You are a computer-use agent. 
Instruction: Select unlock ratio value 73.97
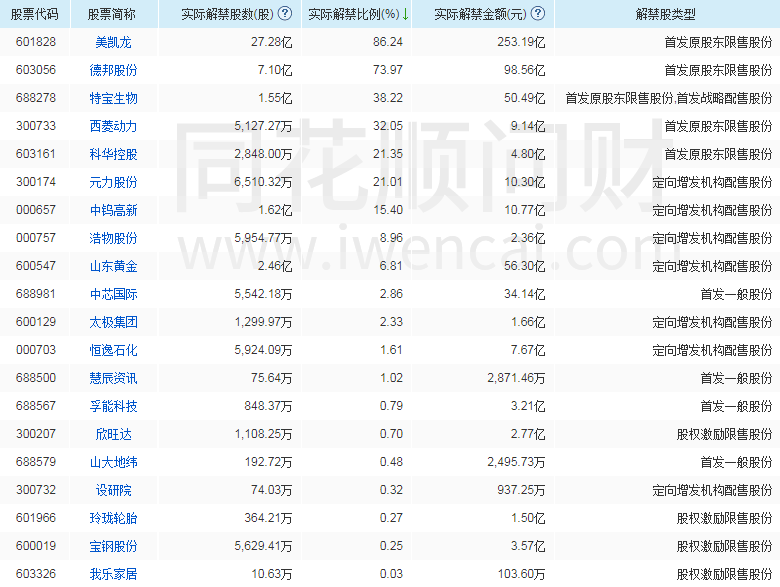tap(388, 70)
